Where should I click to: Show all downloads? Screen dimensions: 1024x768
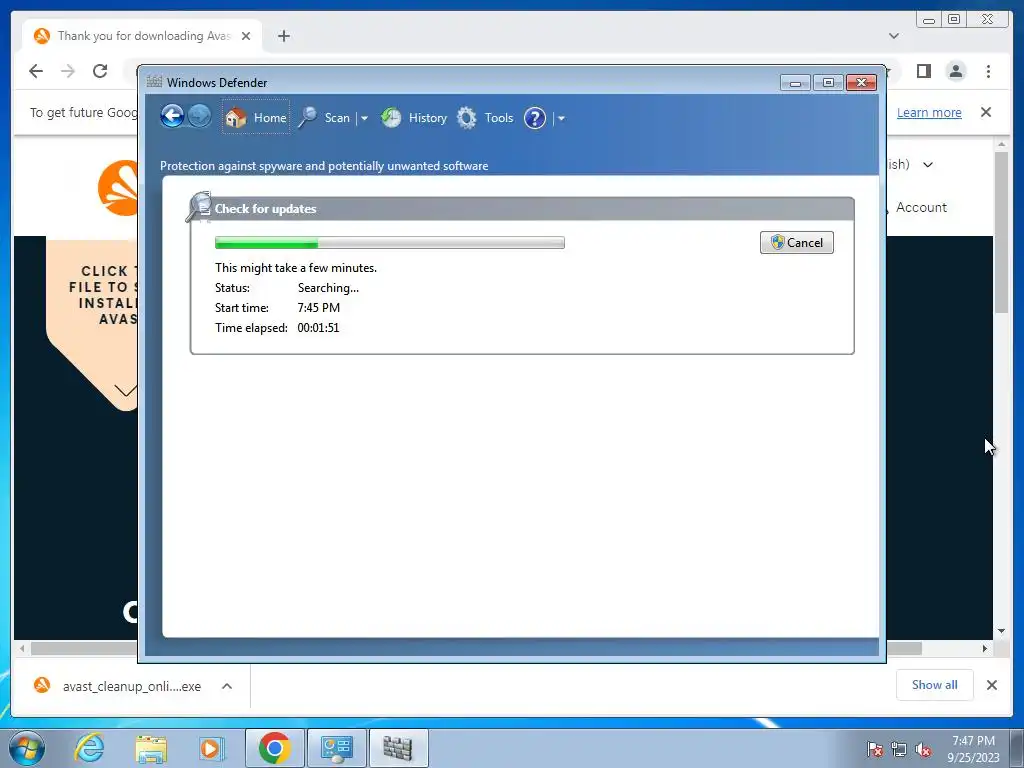coord(935,684)
